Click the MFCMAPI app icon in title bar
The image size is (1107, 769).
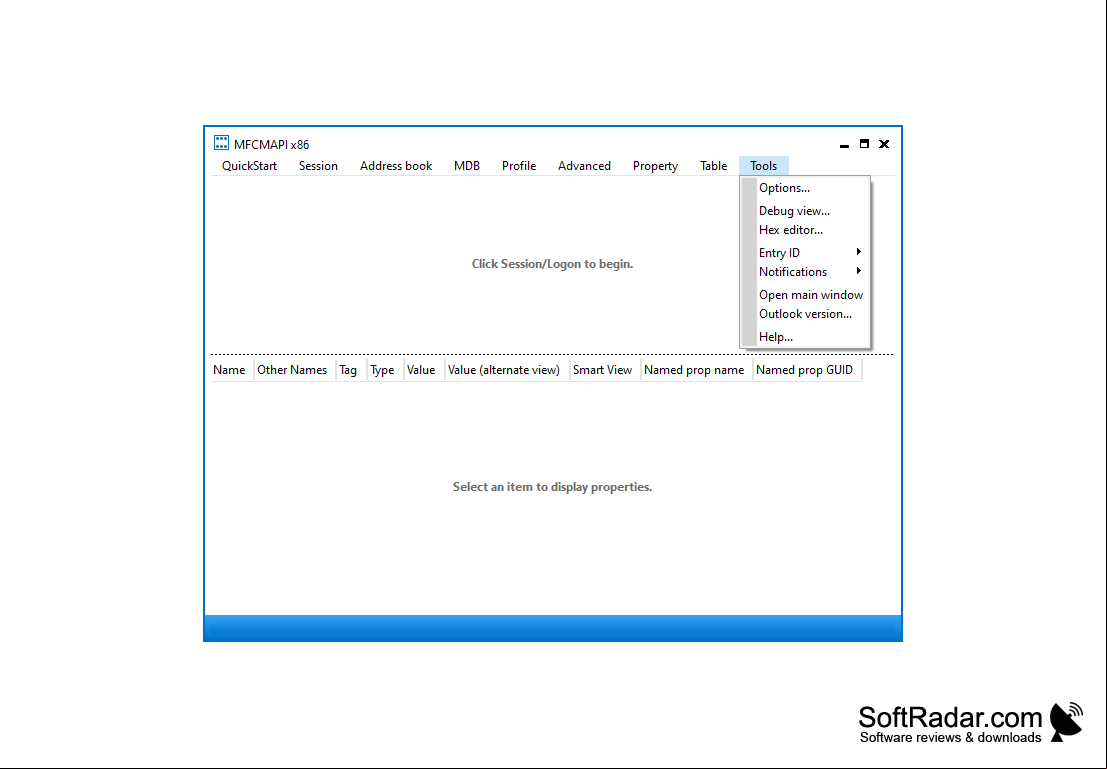coord(221,143)
